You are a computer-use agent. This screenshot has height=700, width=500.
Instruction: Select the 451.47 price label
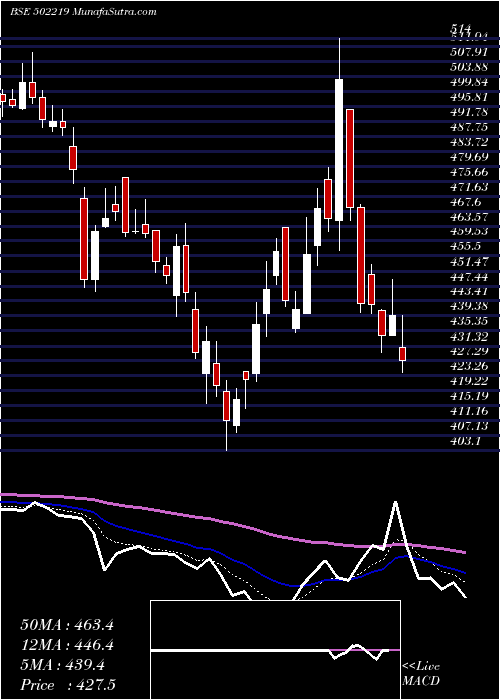(468, 262)
